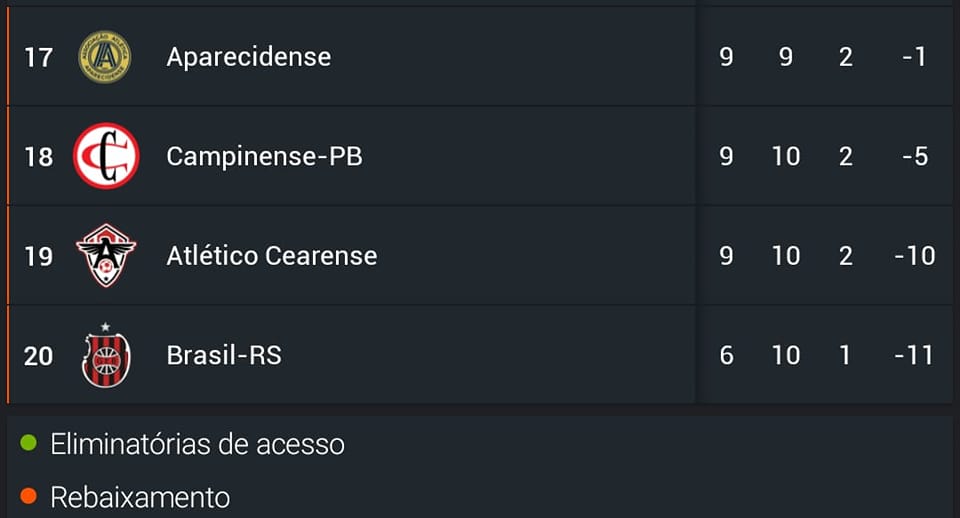
Task: Open the Atlético Cearense team name
Action: (x=272, y=256)
